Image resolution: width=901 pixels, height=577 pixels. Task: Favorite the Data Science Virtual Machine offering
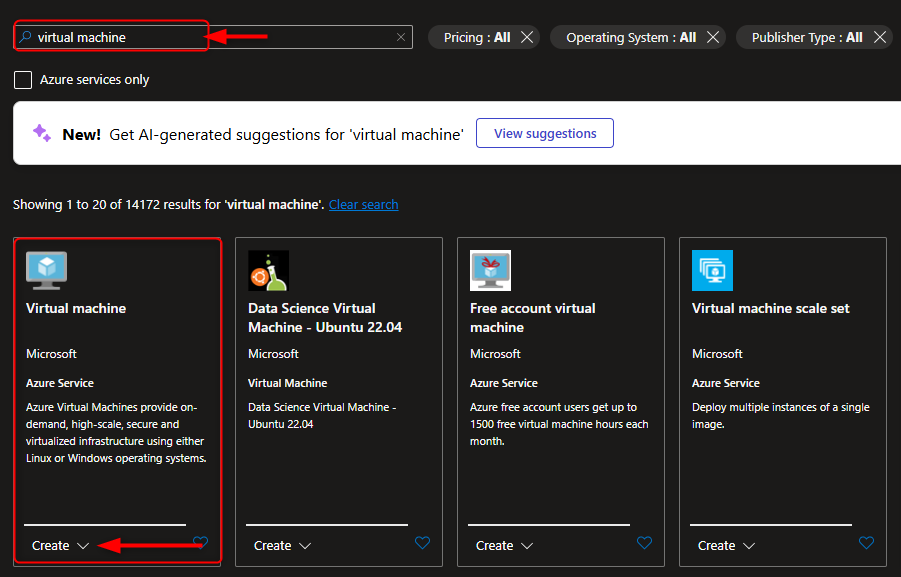point(422,543)
